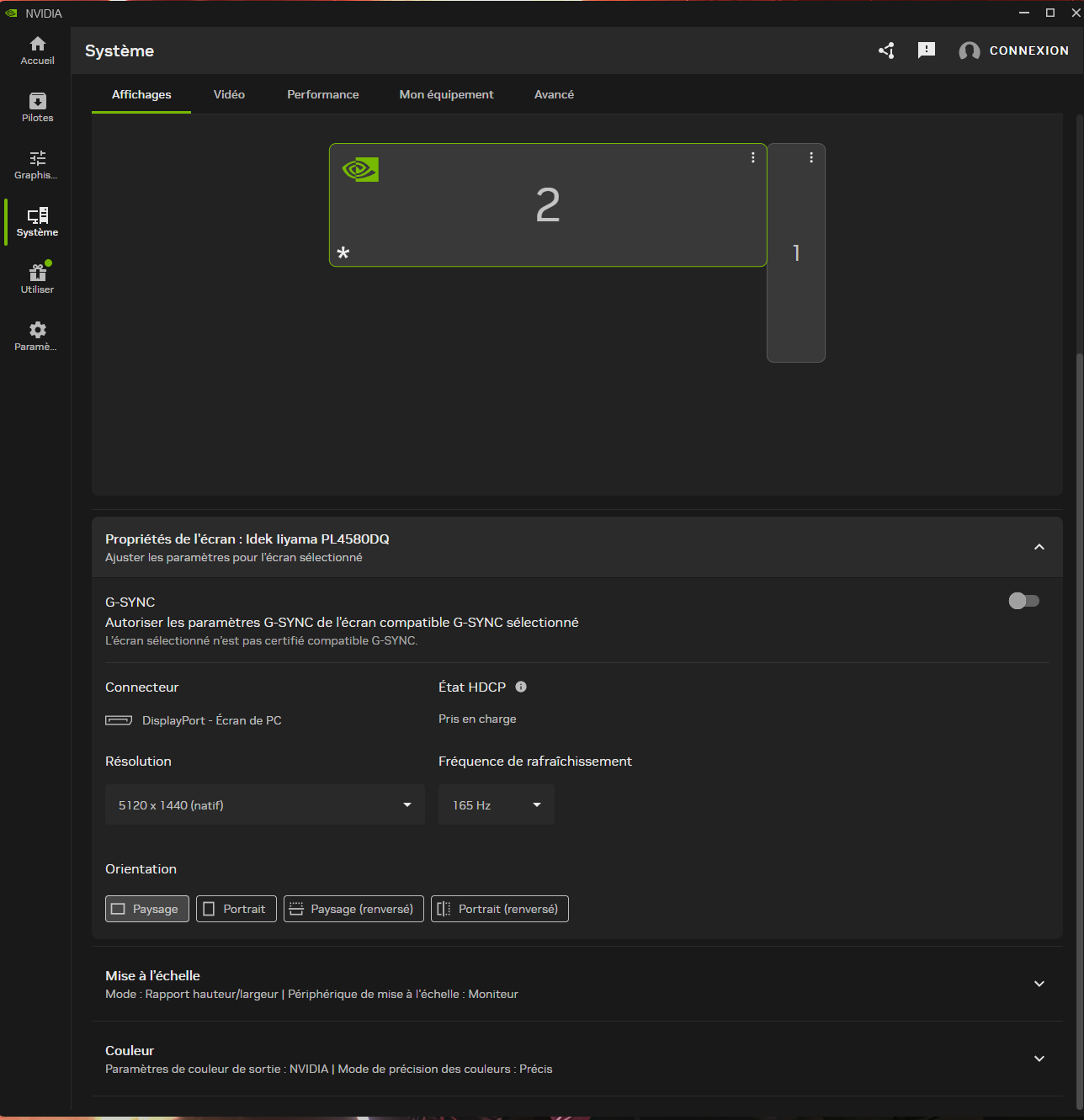
Task: Open the Résolution dropdown
Action: pos(264,804)
